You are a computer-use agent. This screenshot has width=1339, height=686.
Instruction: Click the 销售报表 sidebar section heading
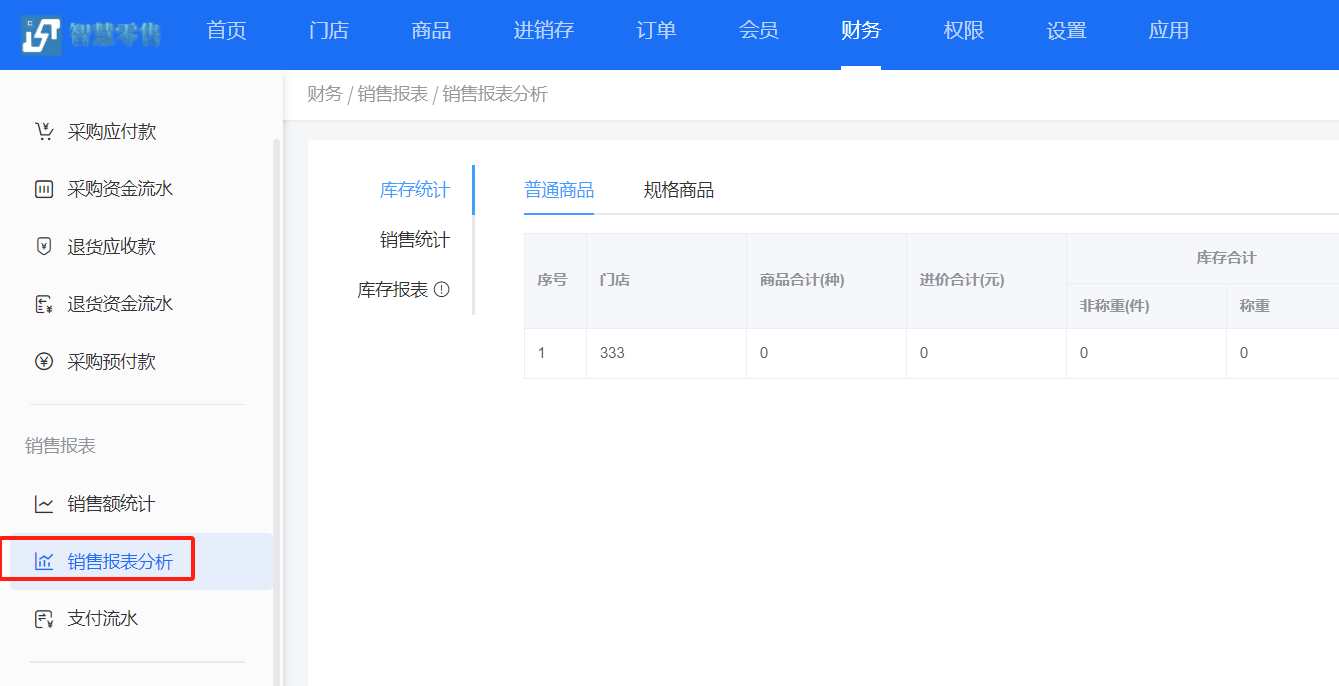click(x=60, y=446)
